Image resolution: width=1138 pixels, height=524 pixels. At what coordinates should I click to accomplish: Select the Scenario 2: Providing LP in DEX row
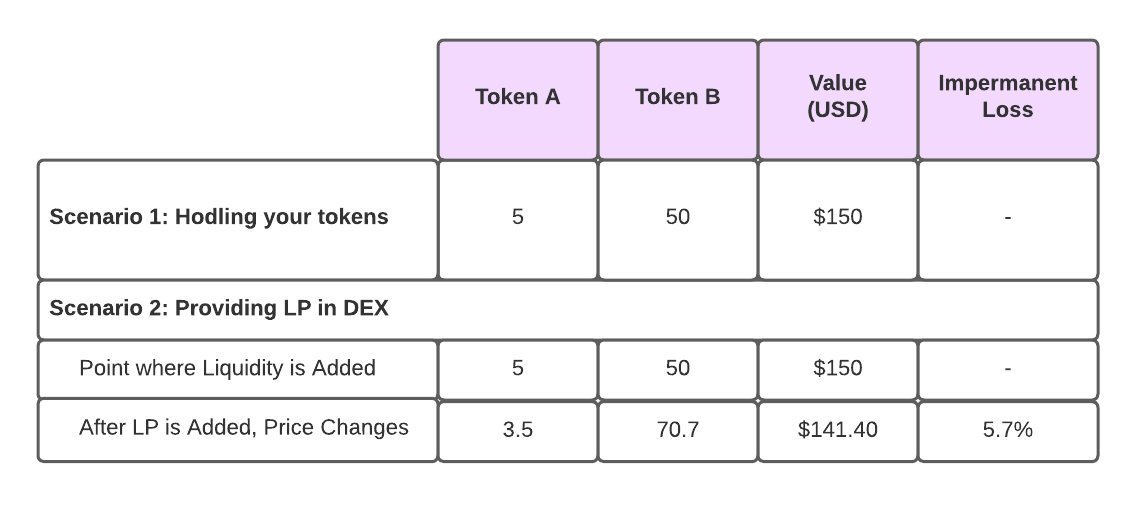568,310
